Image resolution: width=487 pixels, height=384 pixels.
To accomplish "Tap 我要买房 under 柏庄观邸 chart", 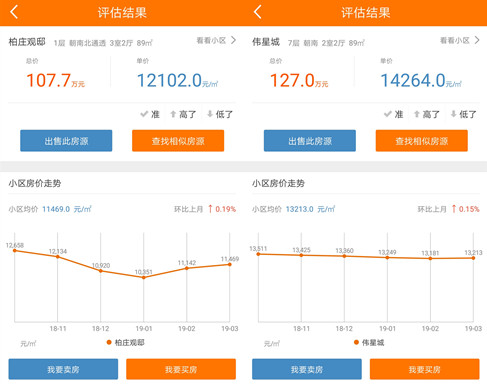I will (181, 369).
